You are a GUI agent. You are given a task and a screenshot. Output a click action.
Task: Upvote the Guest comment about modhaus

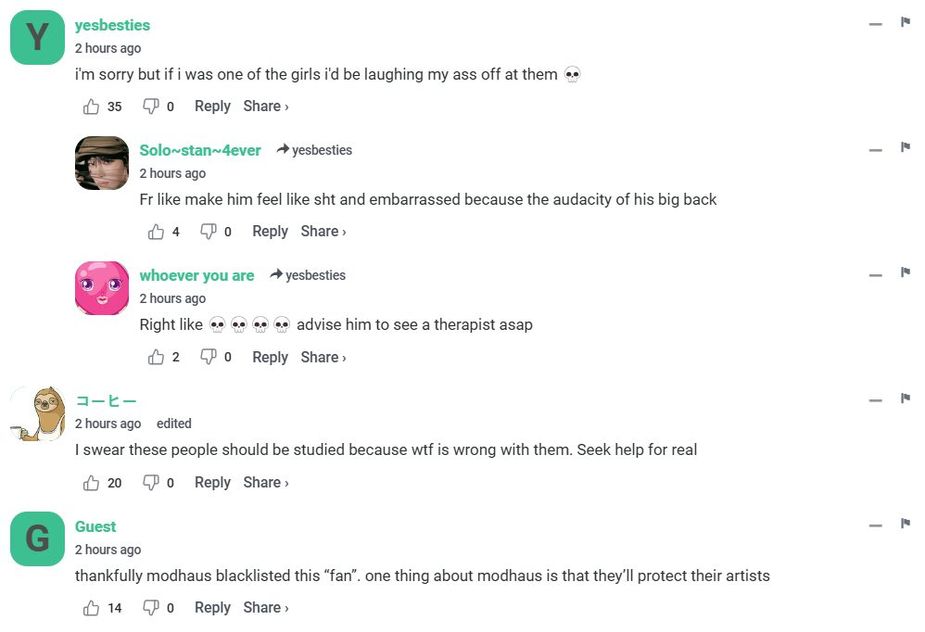click(92, 608)
